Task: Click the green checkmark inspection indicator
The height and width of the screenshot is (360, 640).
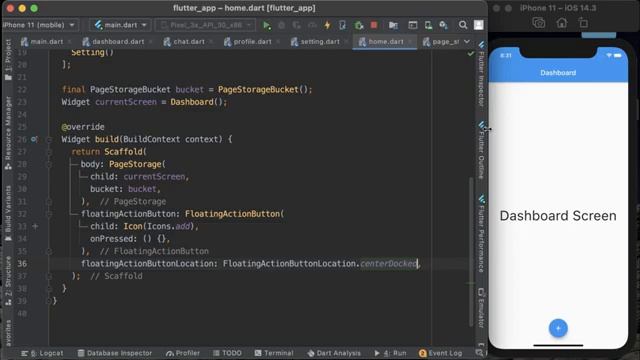Action: [471, 53]
